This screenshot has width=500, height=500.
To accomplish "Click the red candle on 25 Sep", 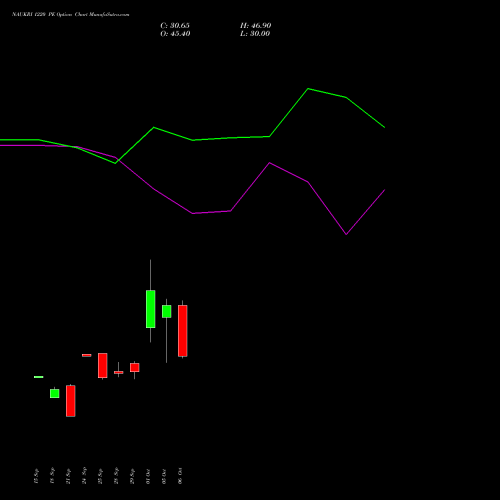I will click(x=103, y=365).
